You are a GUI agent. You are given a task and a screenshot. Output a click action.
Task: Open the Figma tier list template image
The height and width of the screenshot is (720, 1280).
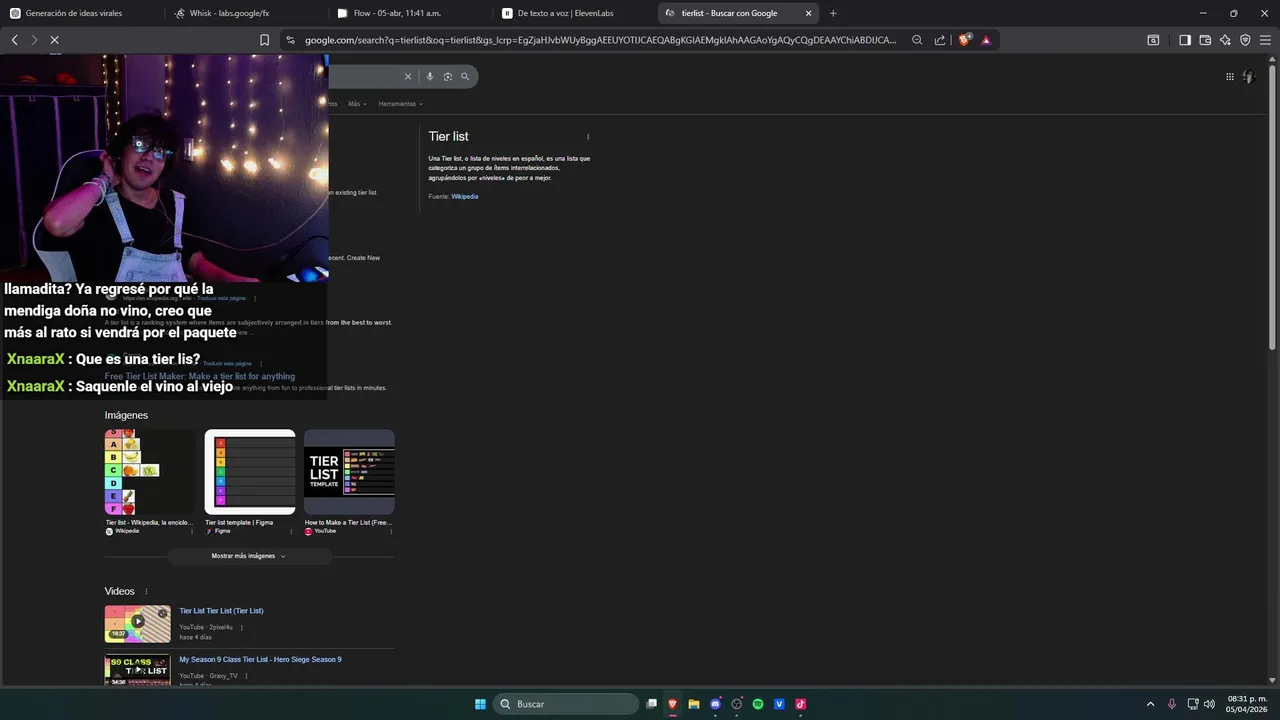click(x=250, y=472)
